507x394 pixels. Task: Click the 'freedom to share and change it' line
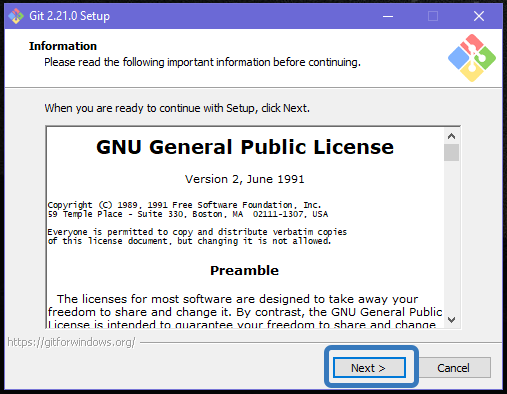[245, 312]
